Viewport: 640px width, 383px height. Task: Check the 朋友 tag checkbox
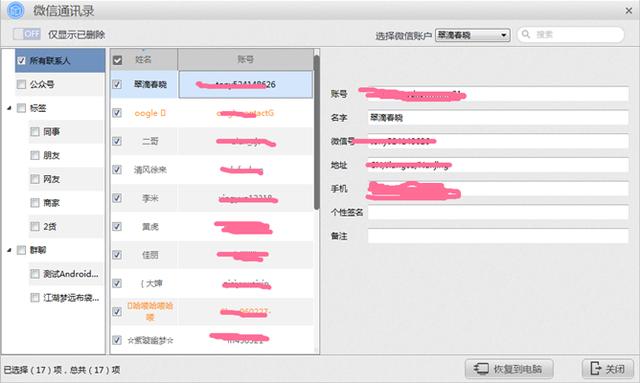[35, 156]
